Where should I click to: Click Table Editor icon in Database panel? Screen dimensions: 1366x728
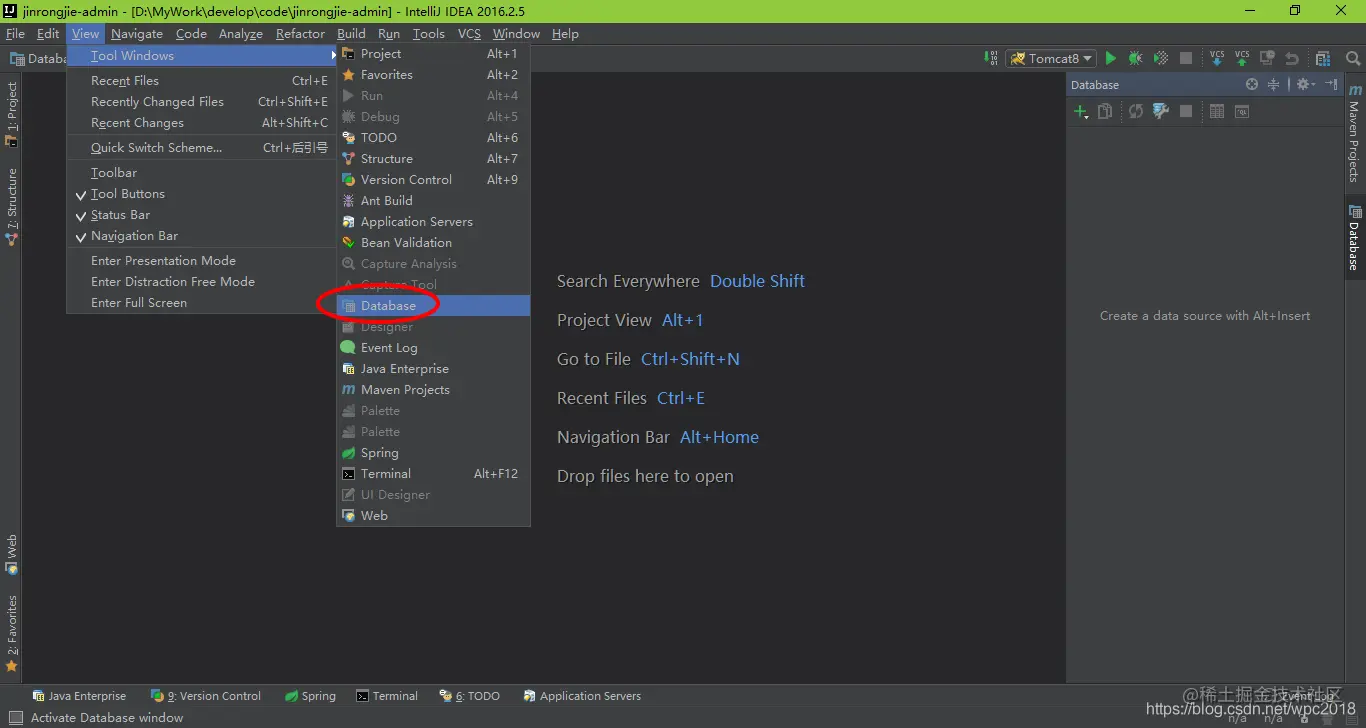[x=1217, y=111]
